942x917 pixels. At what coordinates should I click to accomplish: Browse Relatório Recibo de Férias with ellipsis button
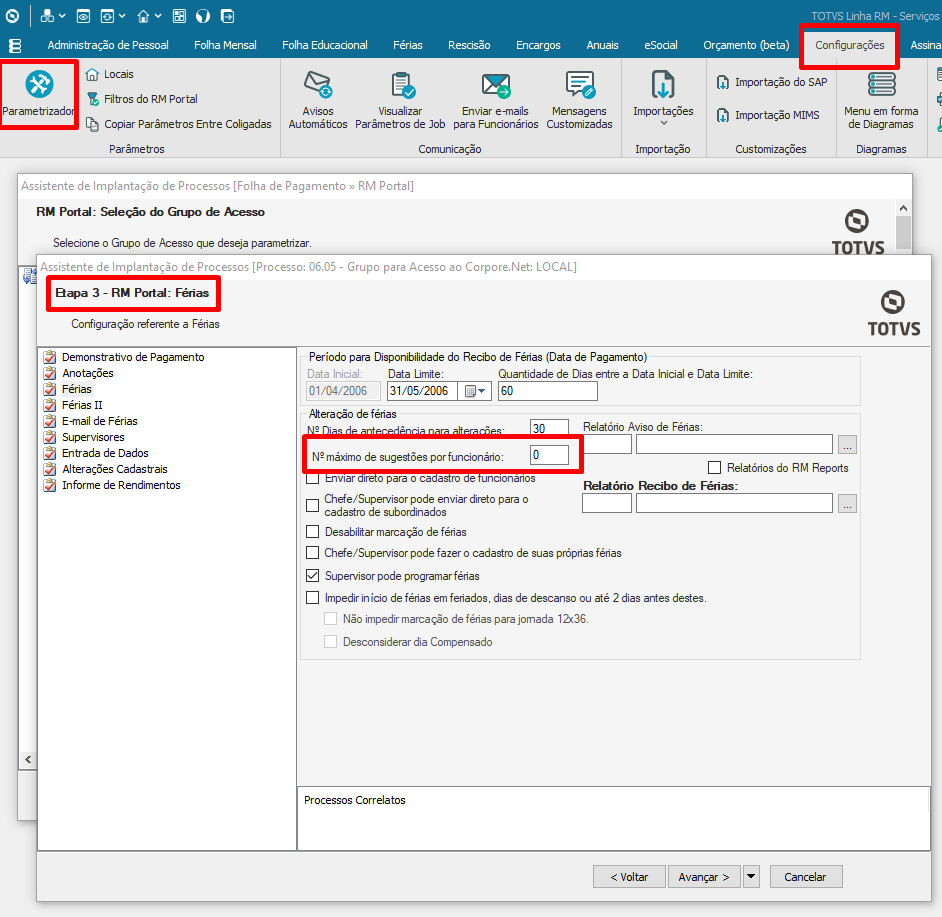coord(847,504)
